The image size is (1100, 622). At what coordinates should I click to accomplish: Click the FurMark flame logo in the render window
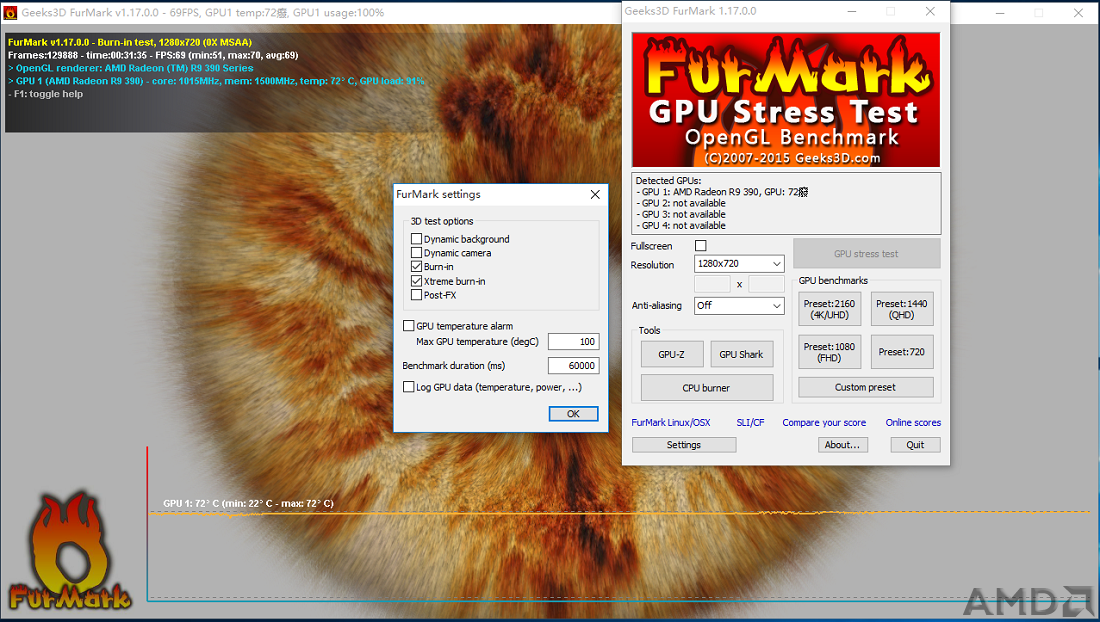(69, 551)
